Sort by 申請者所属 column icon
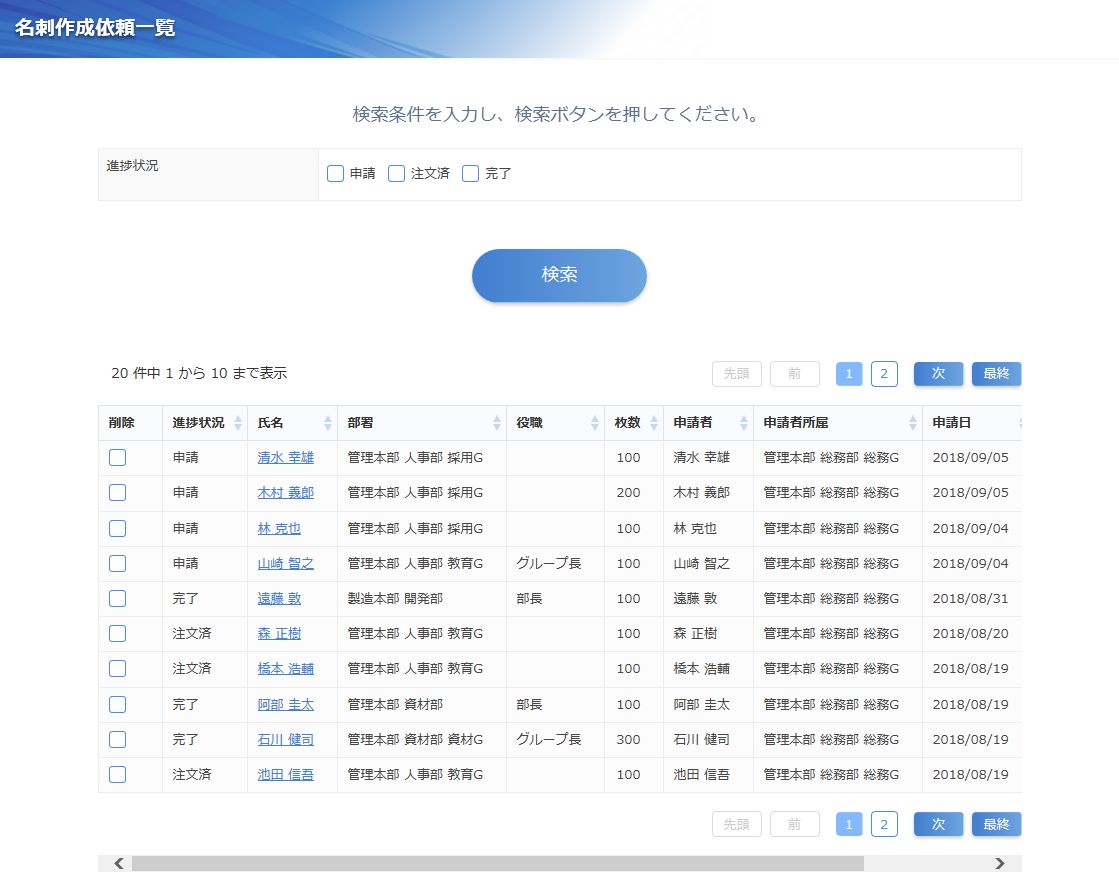 click(913, 423)
